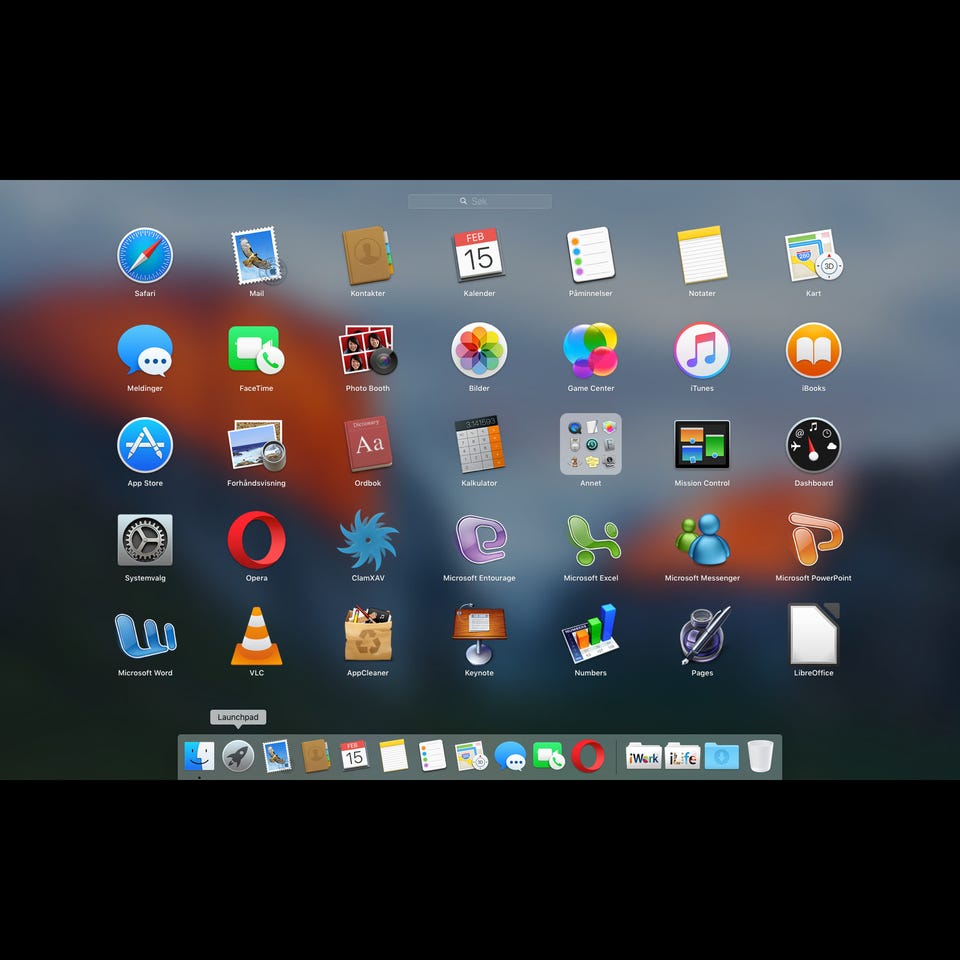Open the Annet app folder
Screen dimensions: 960x960
pos(591,444)
